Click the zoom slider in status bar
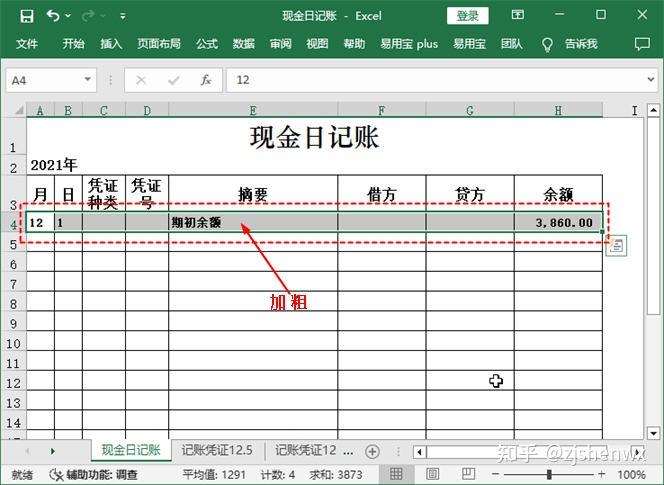 550,474
